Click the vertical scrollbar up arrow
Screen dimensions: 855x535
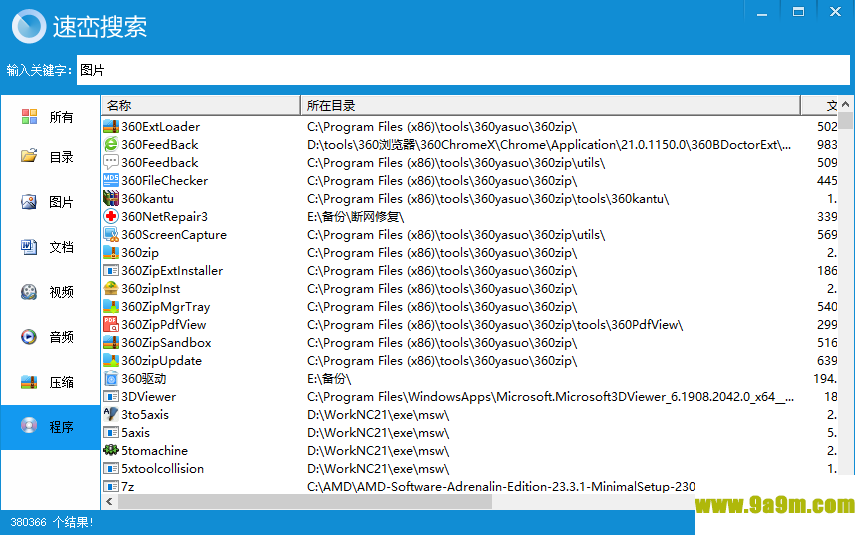(x=846, y=104)
